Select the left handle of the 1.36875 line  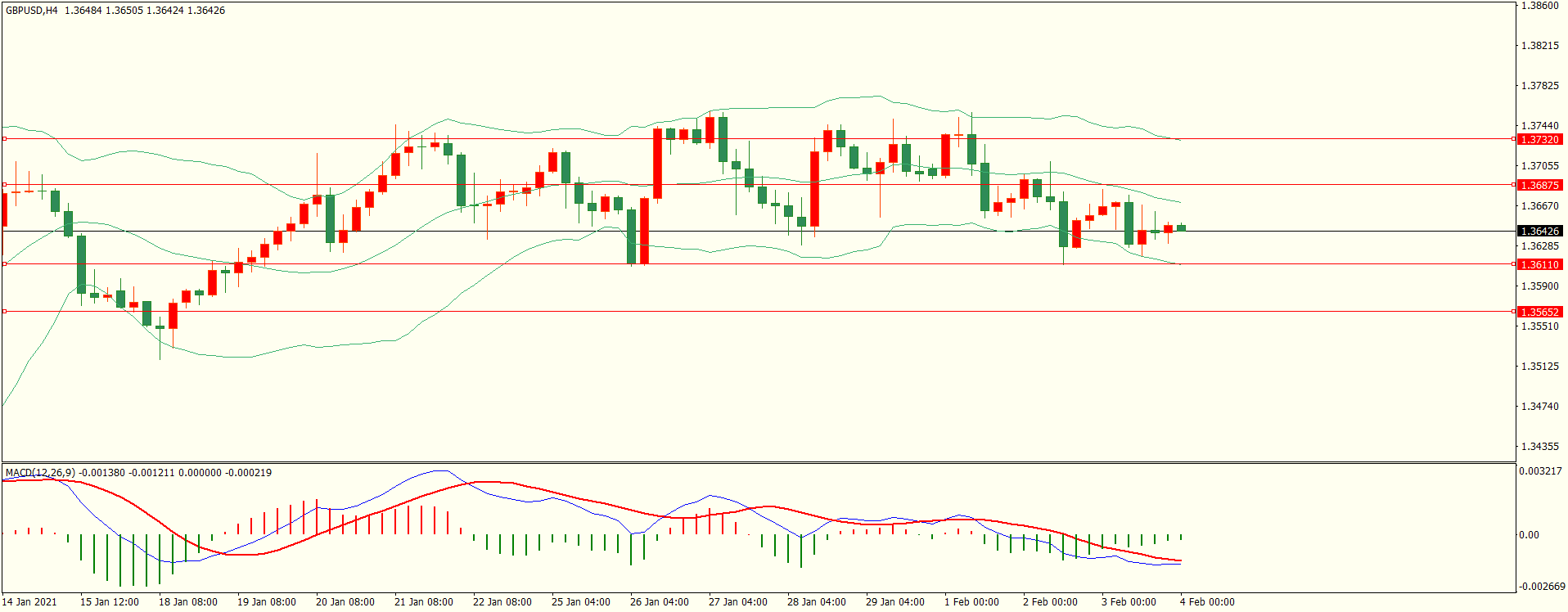4,185
